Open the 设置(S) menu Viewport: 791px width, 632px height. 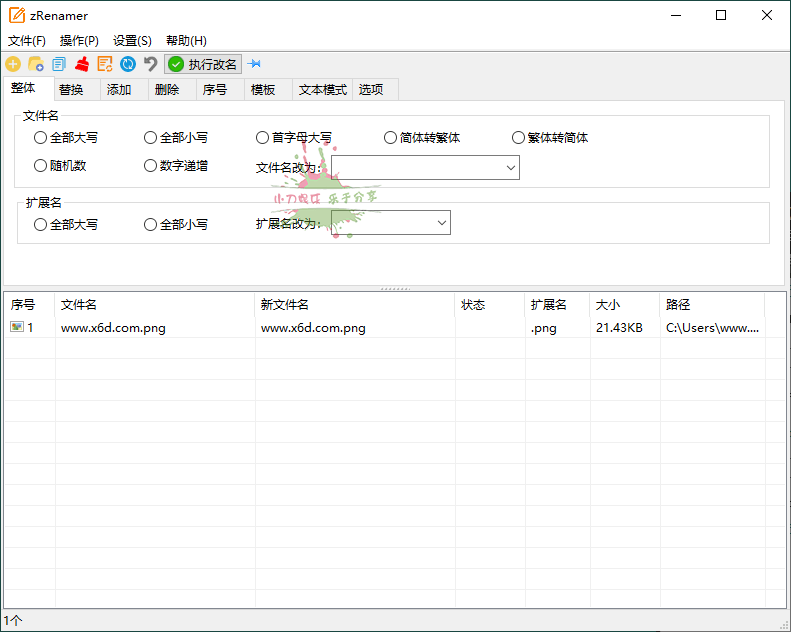[x=132, y=41]
